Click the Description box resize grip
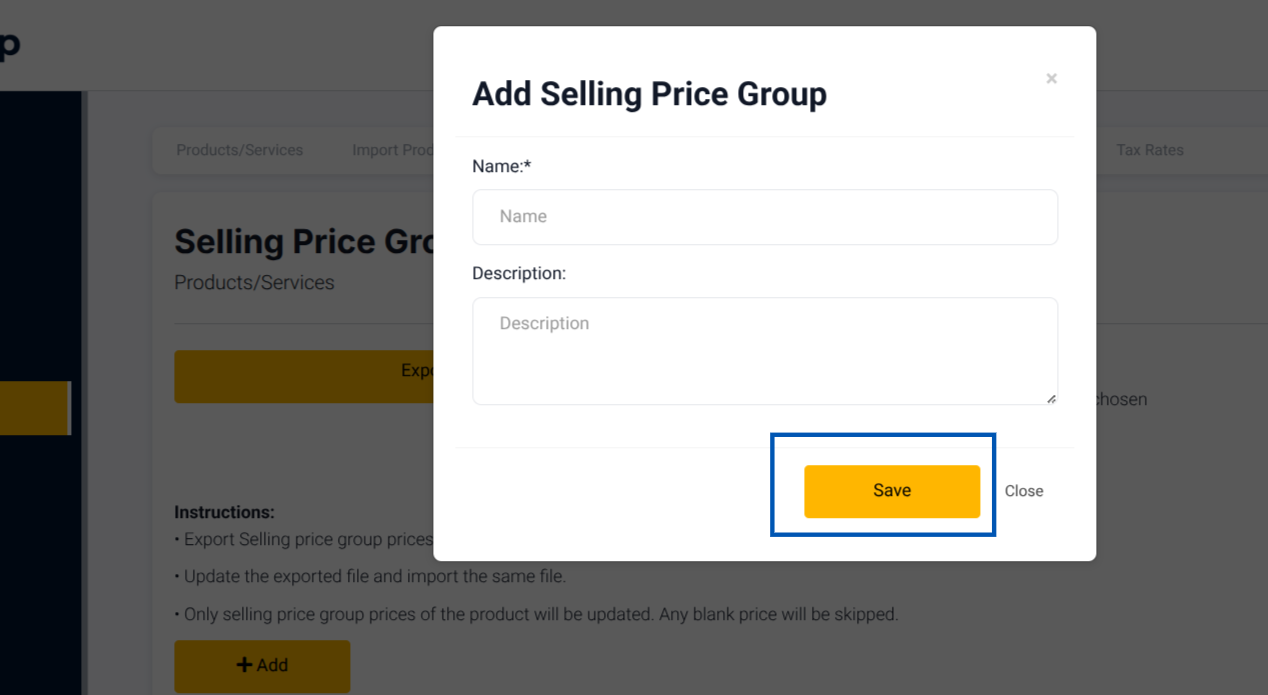The width and height of the screenshot is (1268, 695). click(x=1051, y=398)
